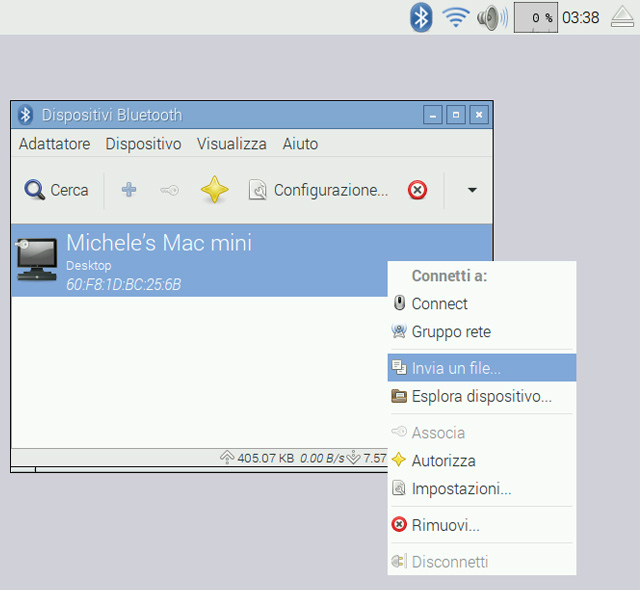Open the Aiuto menu
Image resolution: width=640 pixels, height=590 pixels.
click(x=300, y=144)
